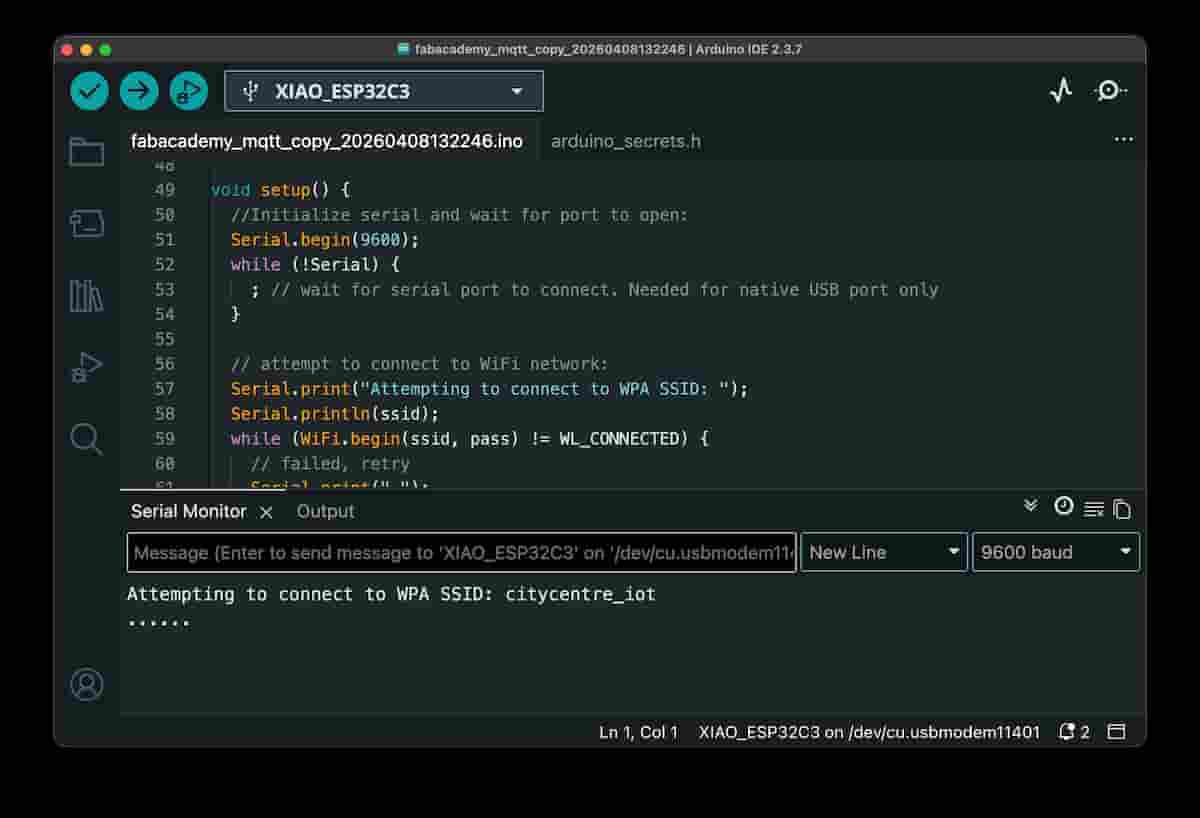Switch to the arduino_secrets.h tab
1200x818 pixels.
tap(626, 141)
